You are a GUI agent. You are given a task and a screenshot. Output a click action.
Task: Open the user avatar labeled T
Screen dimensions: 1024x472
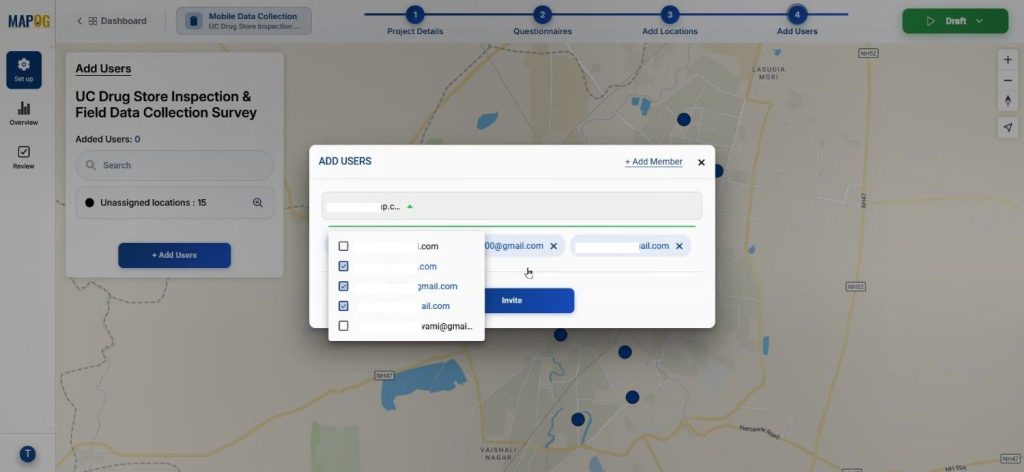click(27, 454)
